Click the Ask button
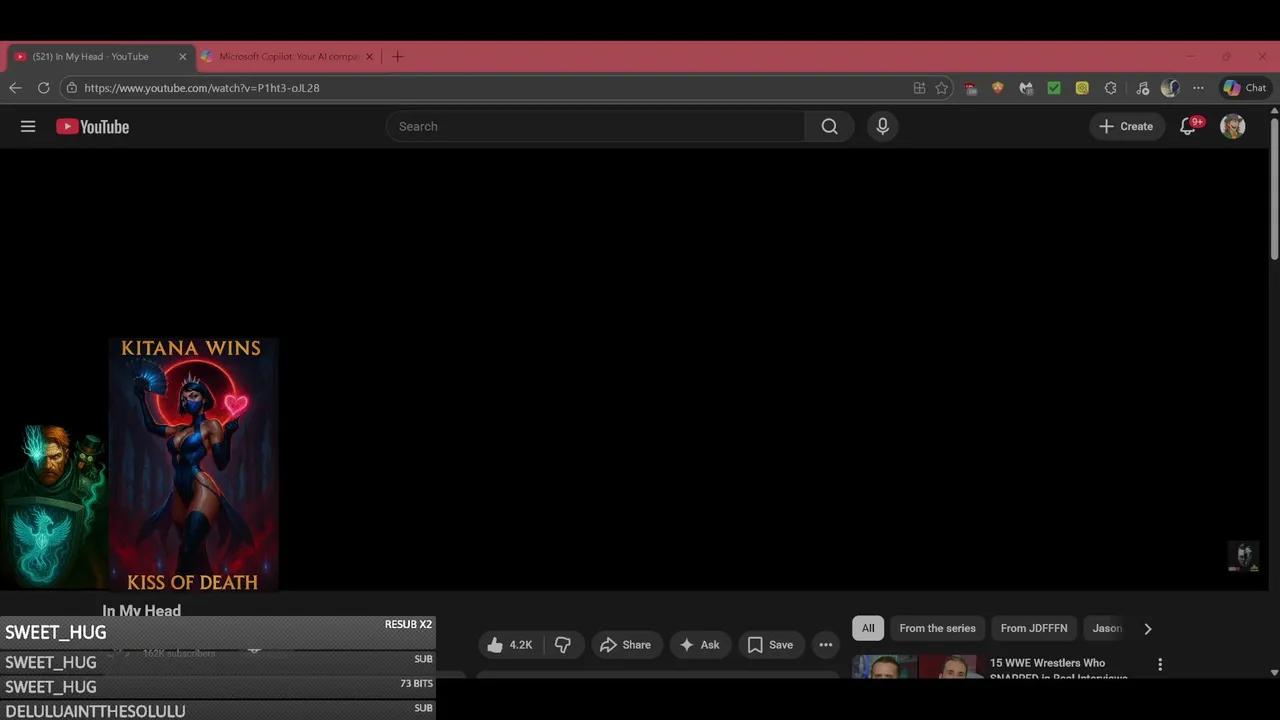 point(700,645)
